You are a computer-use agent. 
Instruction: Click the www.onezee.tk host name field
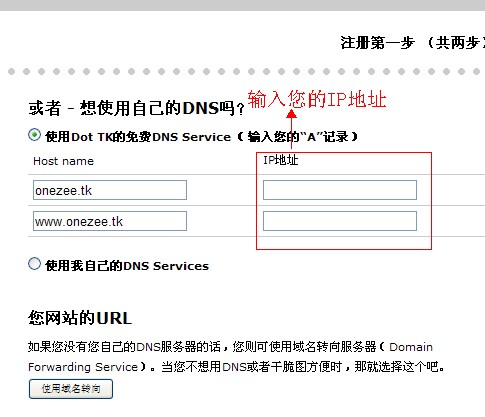click(x=110, y=221)
